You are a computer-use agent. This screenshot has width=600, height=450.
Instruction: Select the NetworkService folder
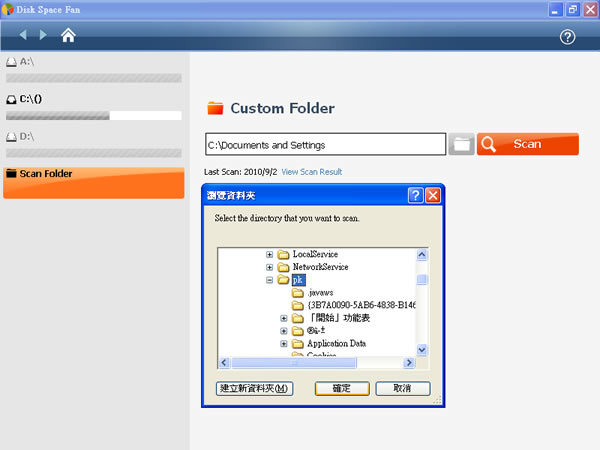click(320, 267)
